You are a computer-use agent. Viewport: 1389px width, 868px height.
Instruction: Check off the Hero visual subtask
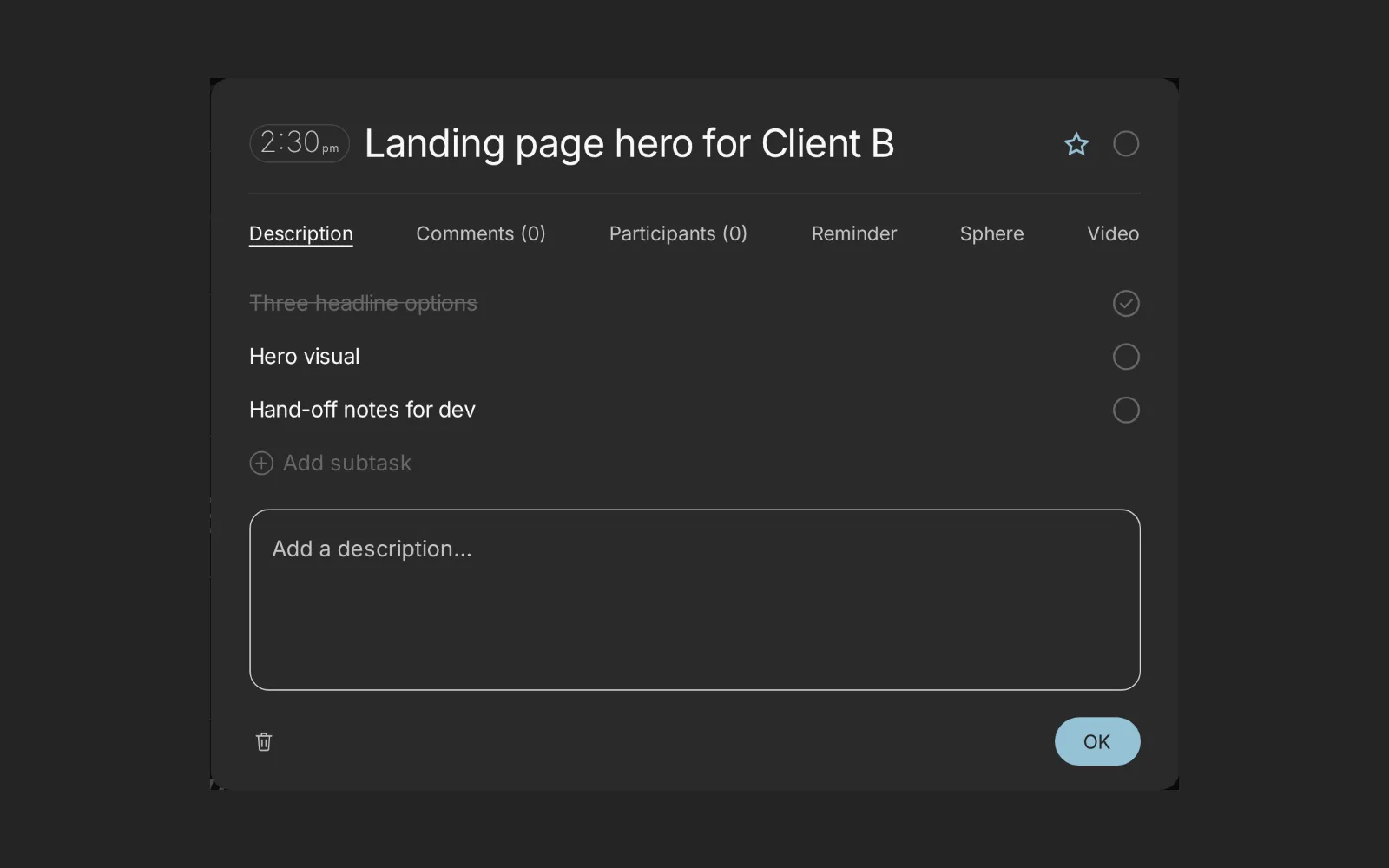pyautogui.click(x=1126, y=357)
